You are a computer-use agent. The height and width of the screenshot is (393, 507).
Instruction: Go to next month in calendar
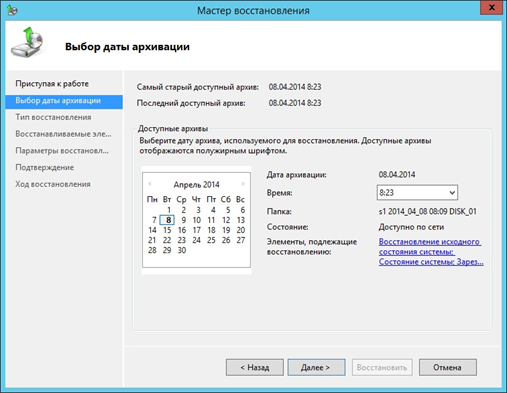point(243,184)
